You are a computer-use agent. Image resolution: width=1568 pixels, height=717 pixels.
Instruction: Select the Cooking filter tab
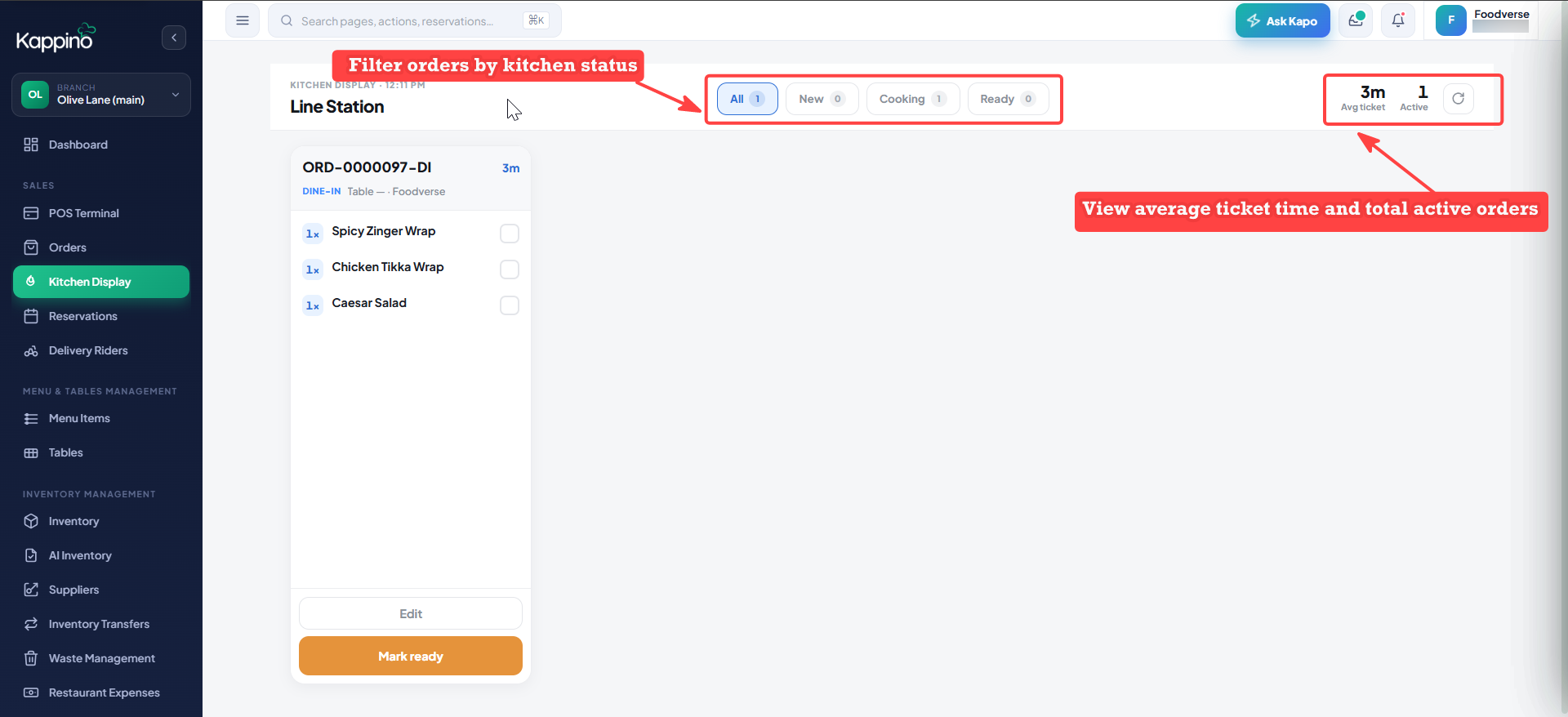[912, 99]
